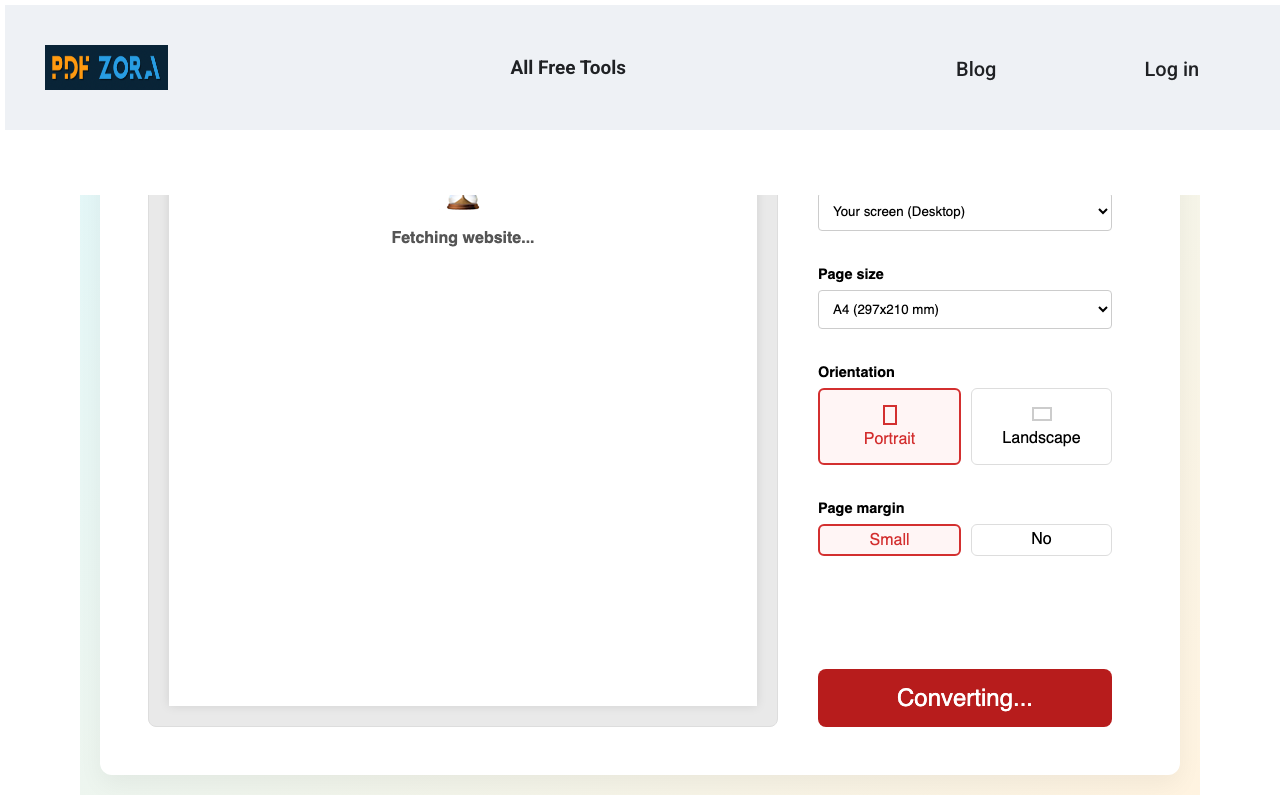This screenshot has height=800, width=1280.
Task: Open All Free Tools
Action: (568, 67)
